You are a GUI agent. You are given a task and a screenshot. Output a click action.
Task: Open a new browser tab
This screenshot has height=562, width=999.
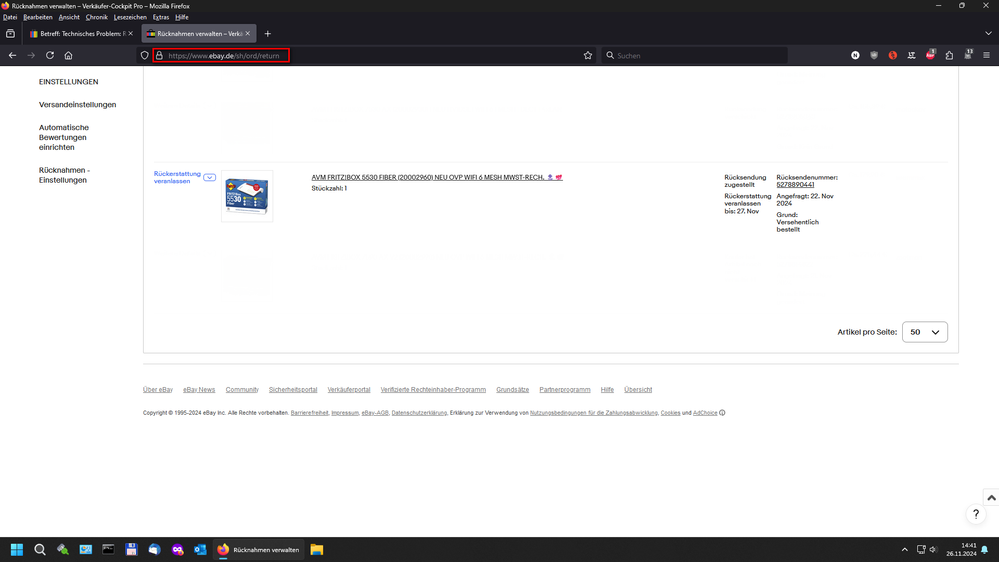pyautogui.click(x=267, y=34)
